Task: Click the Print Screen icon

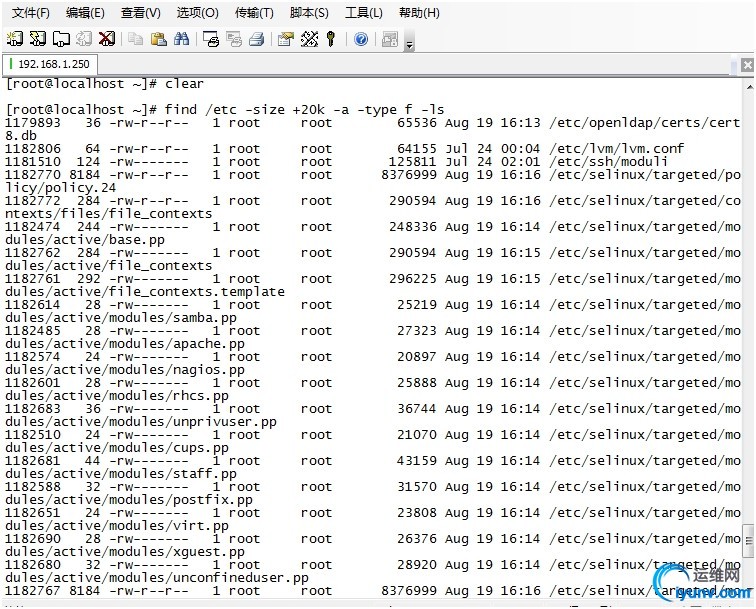Action: [x=211, y=39]
